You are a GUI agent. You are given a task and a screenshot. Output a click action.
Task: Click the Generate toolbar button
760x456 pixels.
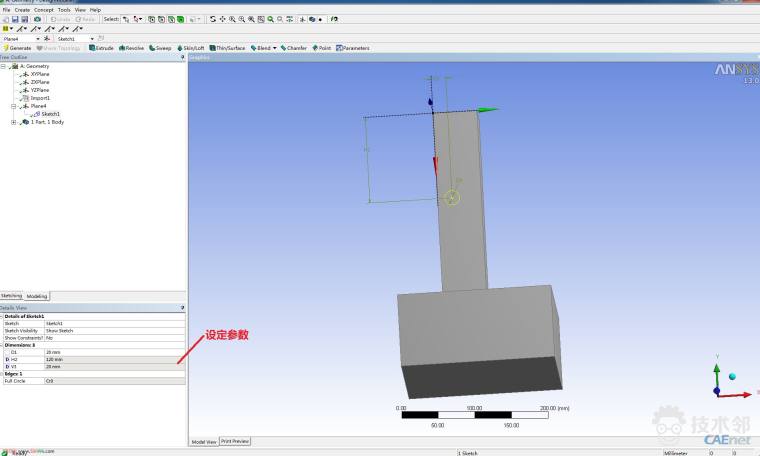click(x=17, y=48)
